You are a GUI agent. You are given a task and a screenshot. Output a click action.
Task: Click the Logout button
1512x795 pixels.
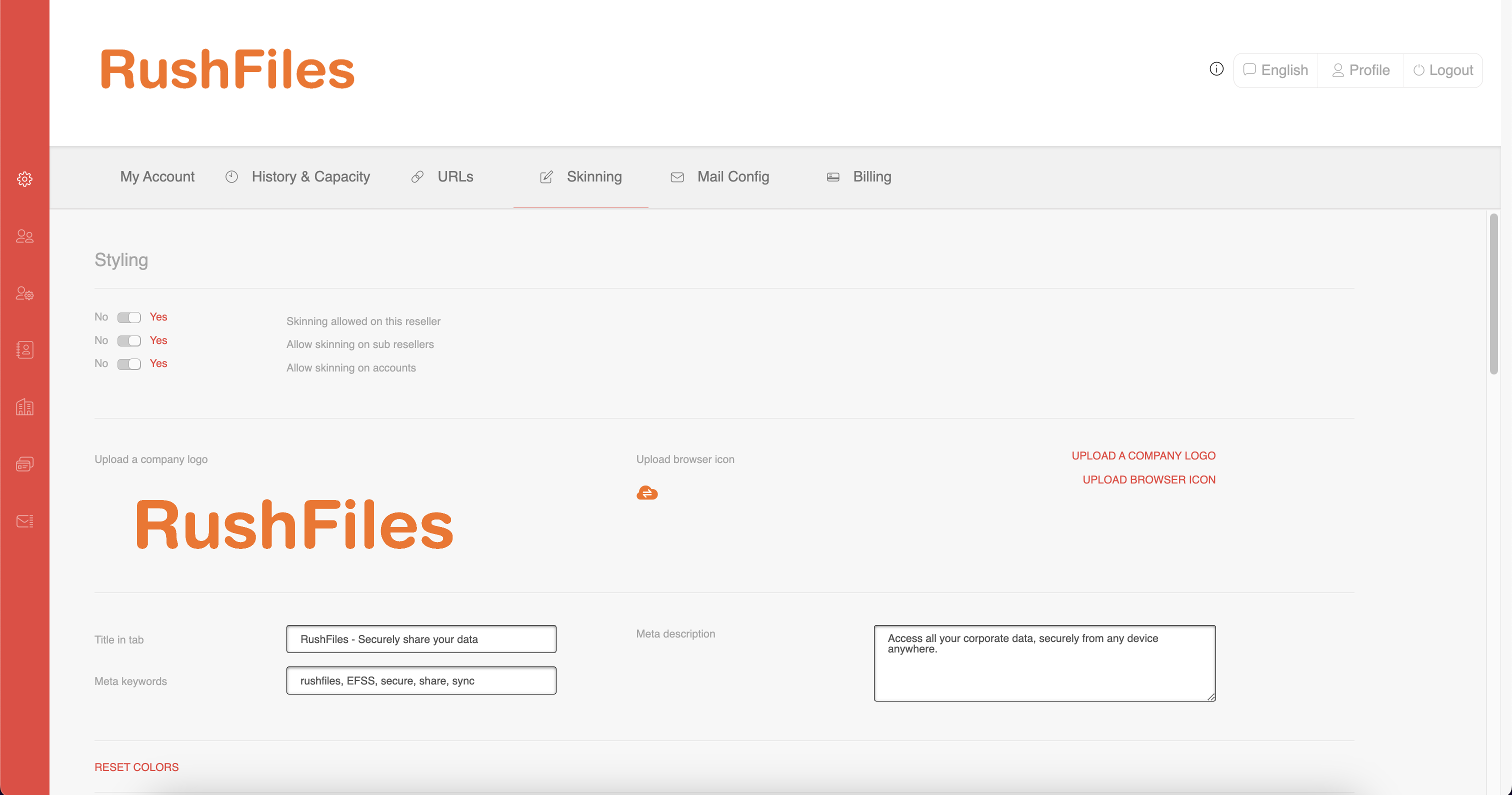click(x=1442, y=70)
